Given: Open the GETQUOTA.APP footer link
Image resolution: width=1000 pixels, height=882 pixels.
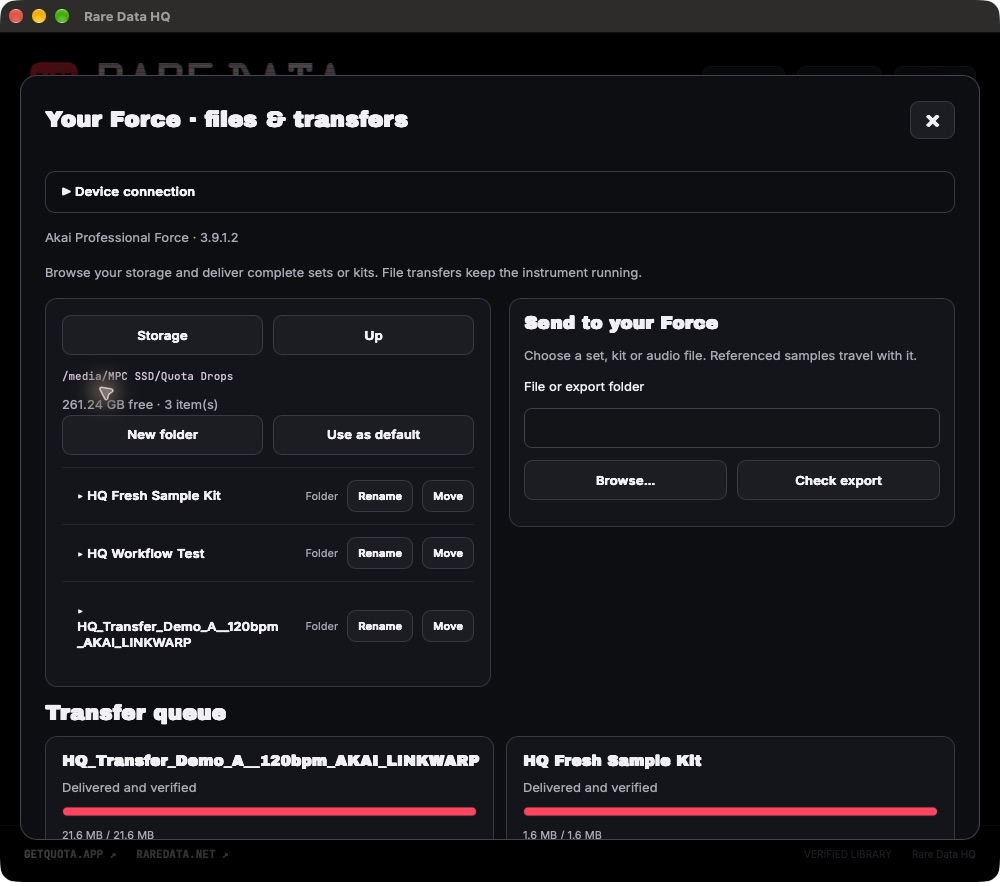Looking at the screenshot, I should 70,854.
